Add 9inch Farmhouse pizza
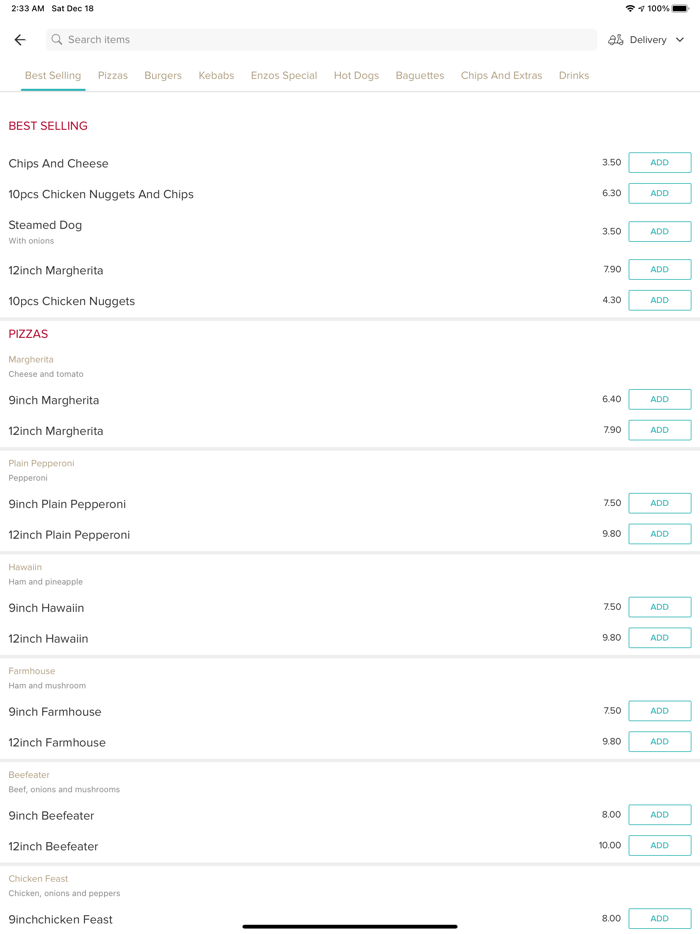 click(659, 711)
